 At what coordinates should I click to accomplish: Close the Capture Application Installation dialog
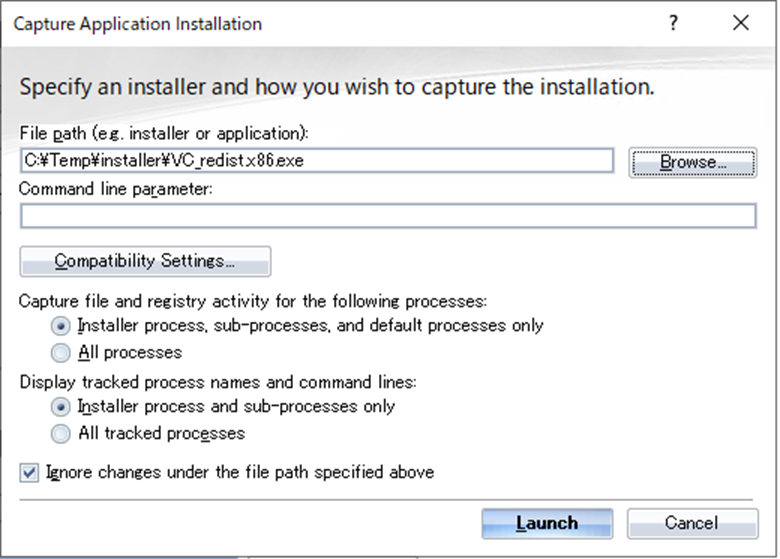[x=741, y=23]
